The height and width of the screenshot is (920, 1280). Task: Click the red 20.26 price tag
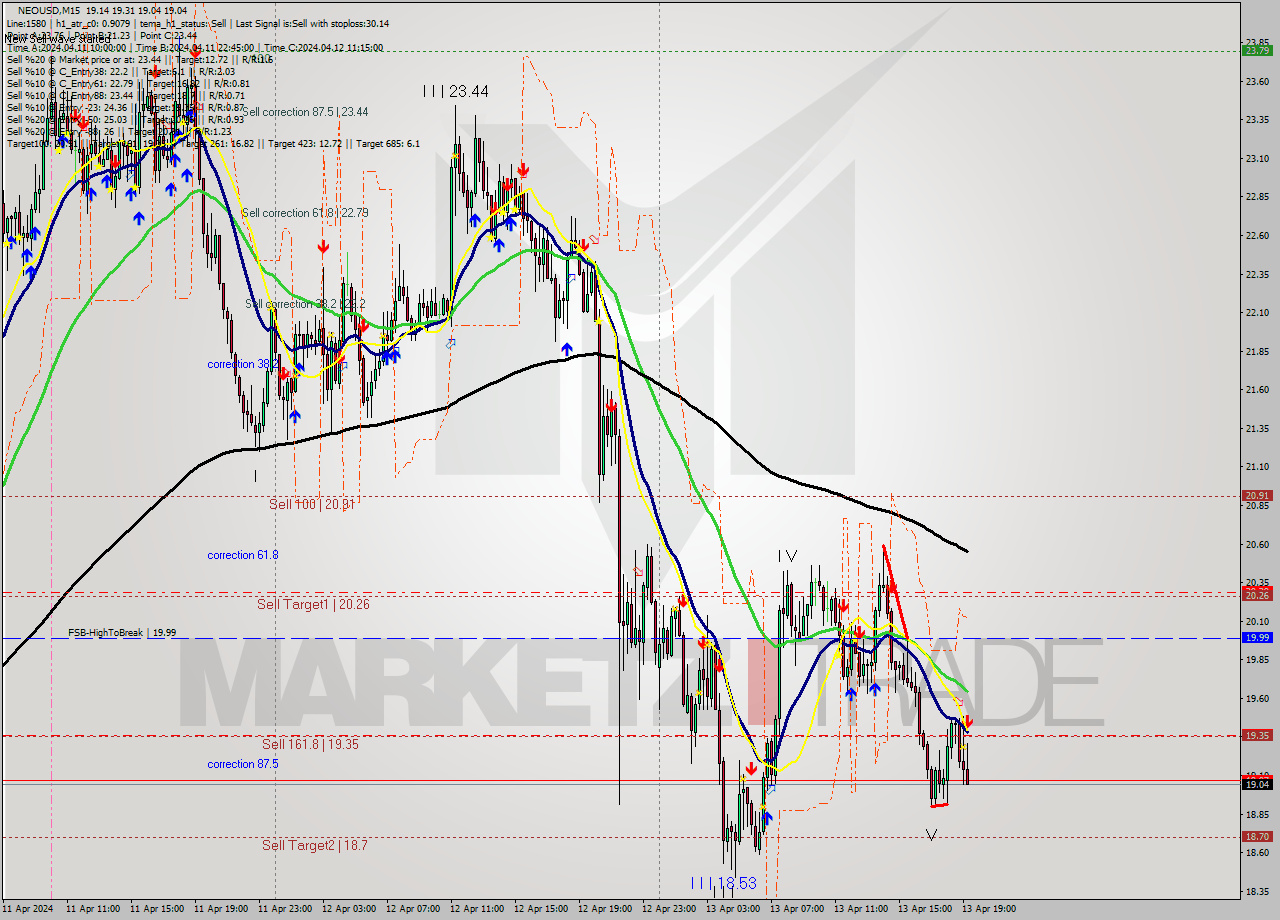1256,594
